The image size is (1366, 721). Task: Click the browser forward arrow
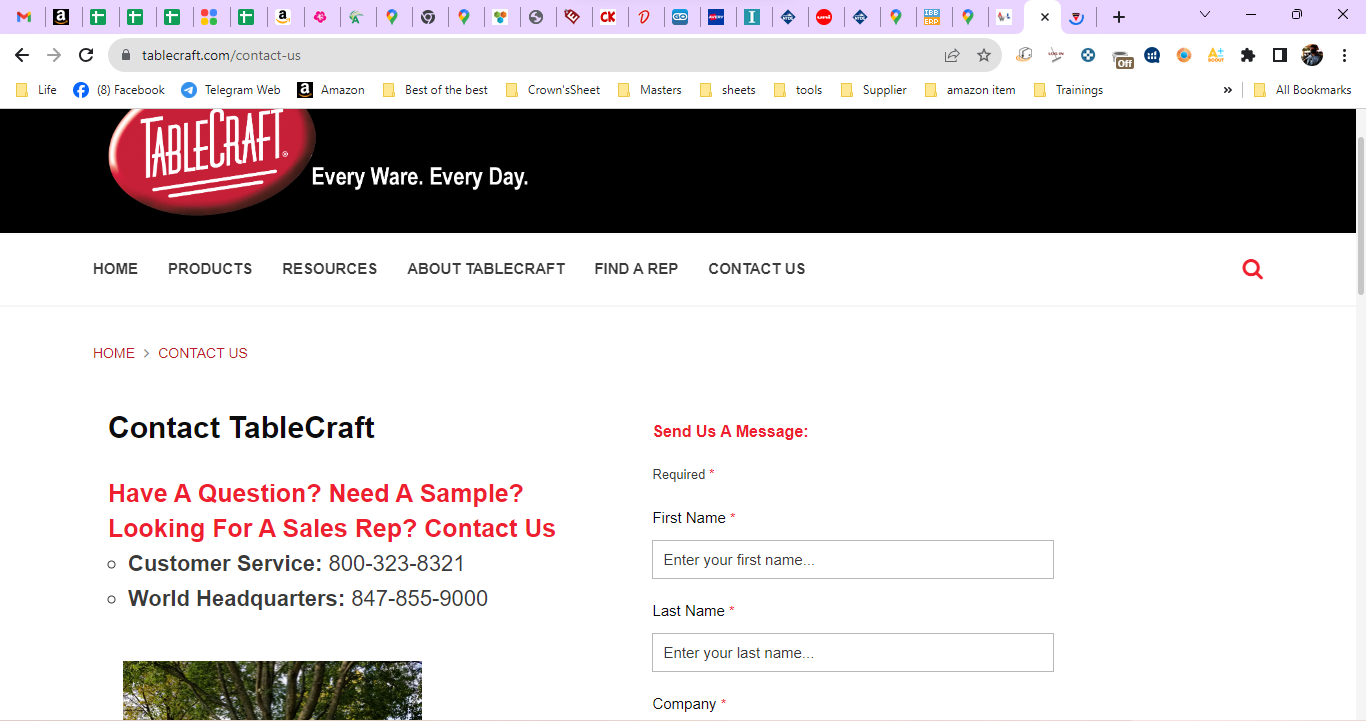coord(54,56)
